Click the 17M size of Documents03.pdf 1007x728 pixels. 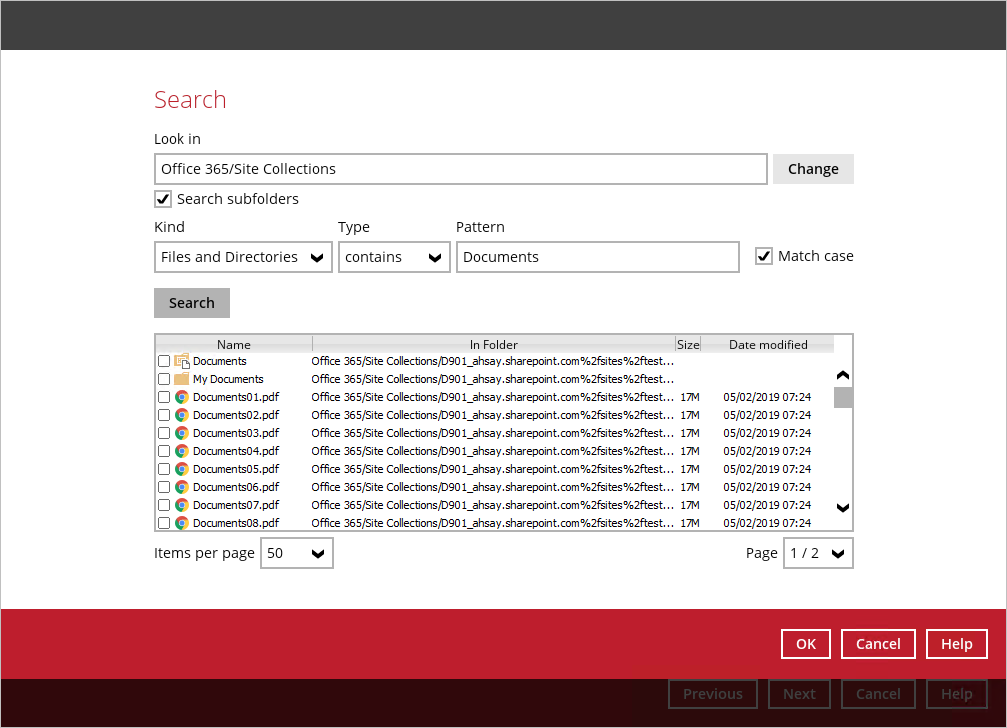click(690, 433)
